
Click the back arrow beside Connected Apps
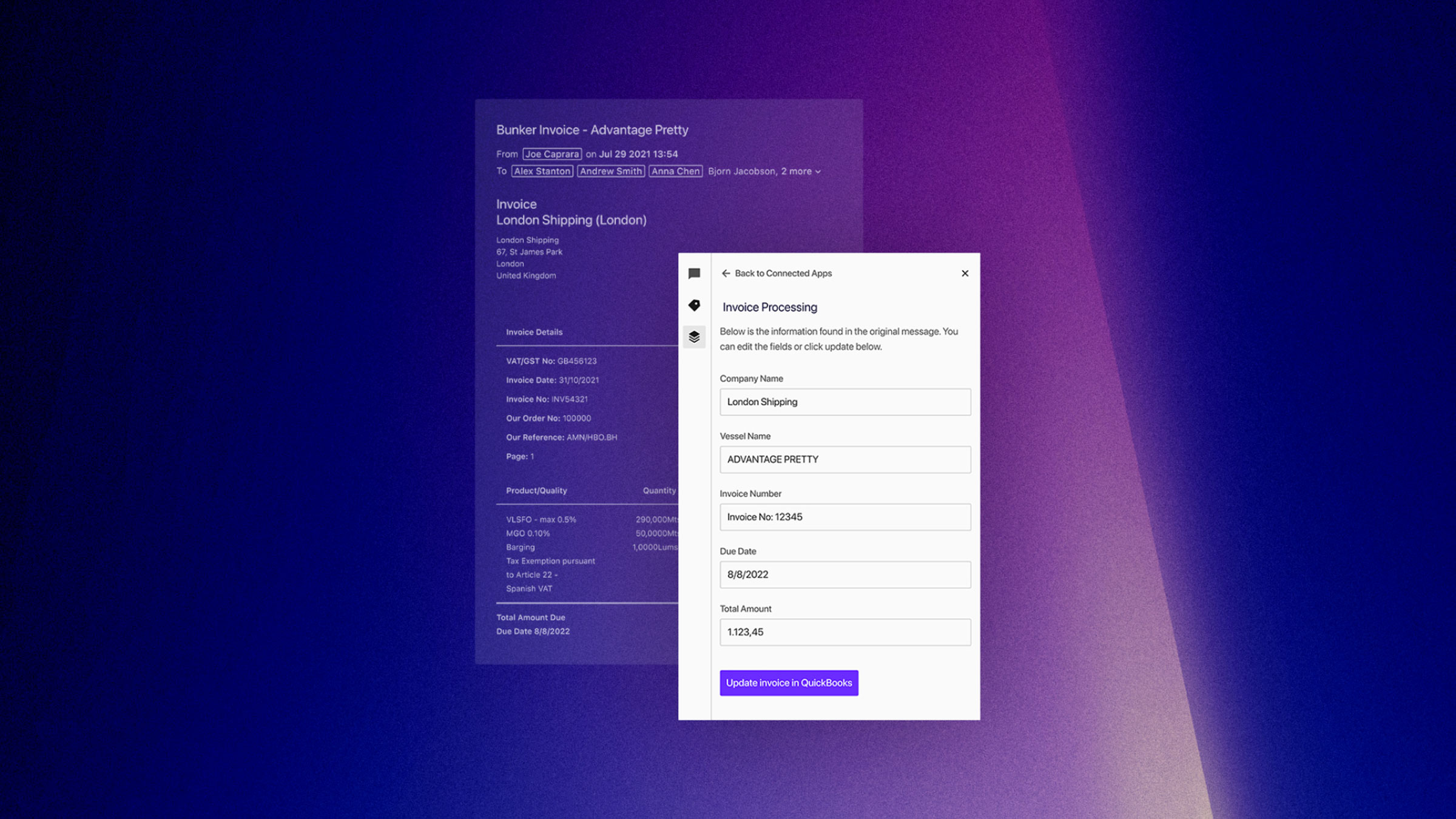tap(726, 274)
